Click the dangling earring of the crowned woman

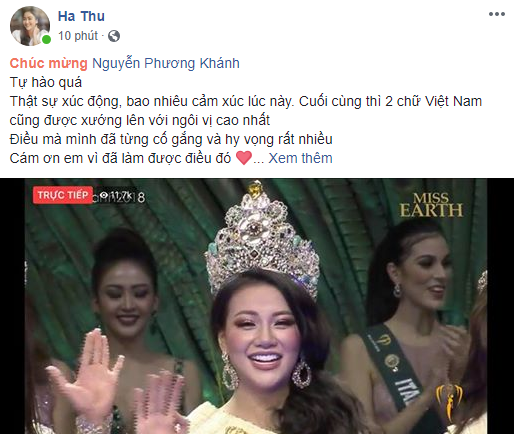pos(302,373)
